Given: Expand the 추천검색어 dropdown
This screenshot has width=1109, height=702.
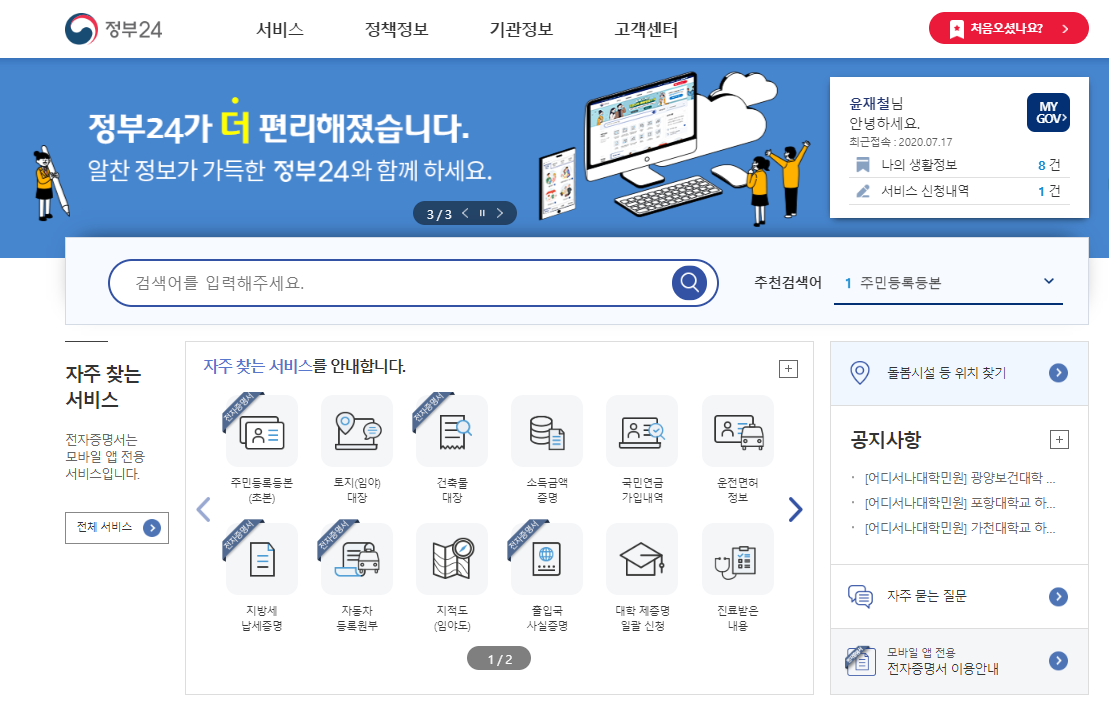Looking at the screenshot, I should coord(1049,281).
